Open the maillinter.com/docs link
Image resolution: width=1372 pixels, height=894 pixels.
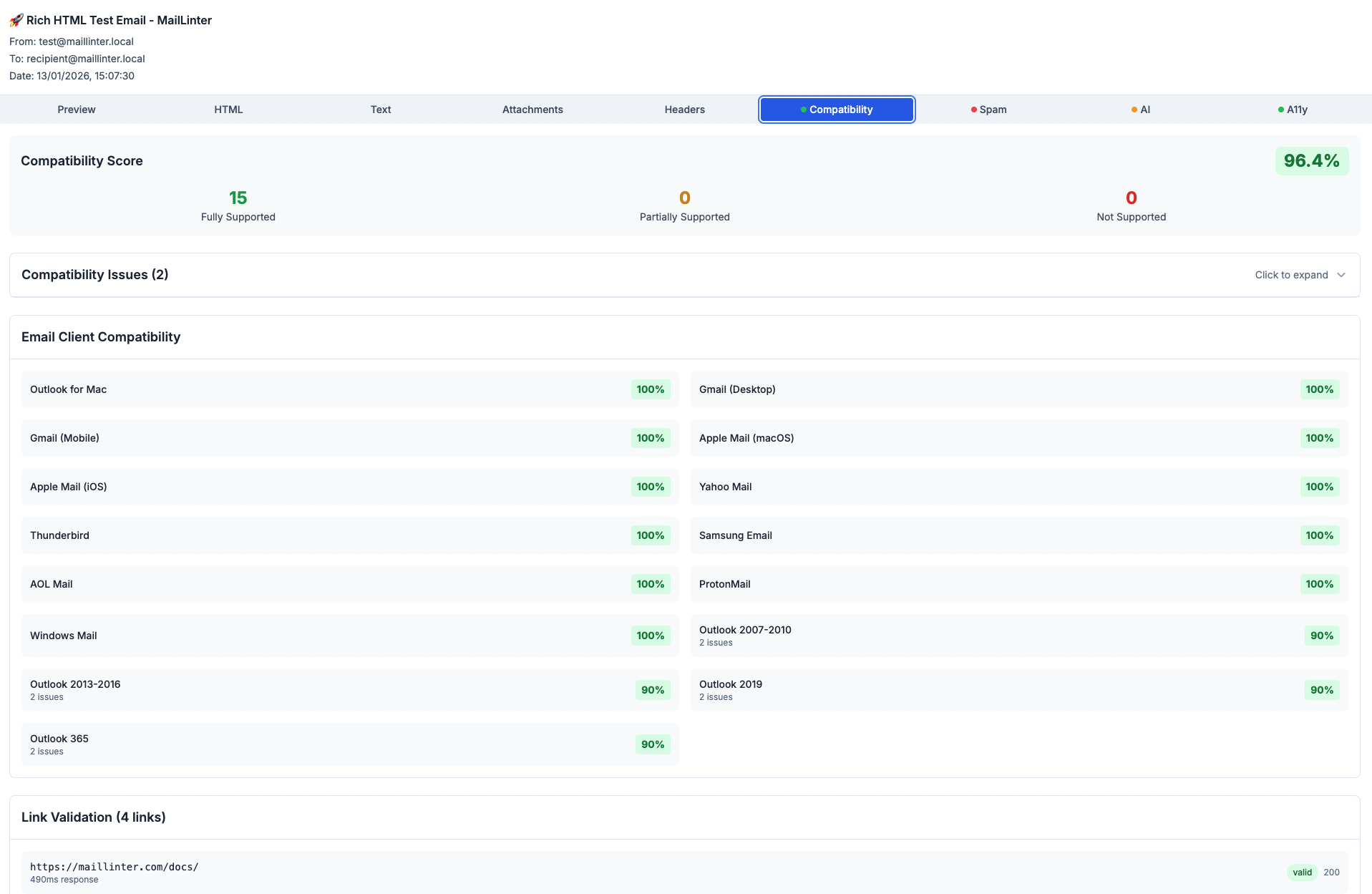[x=114, y=867]
